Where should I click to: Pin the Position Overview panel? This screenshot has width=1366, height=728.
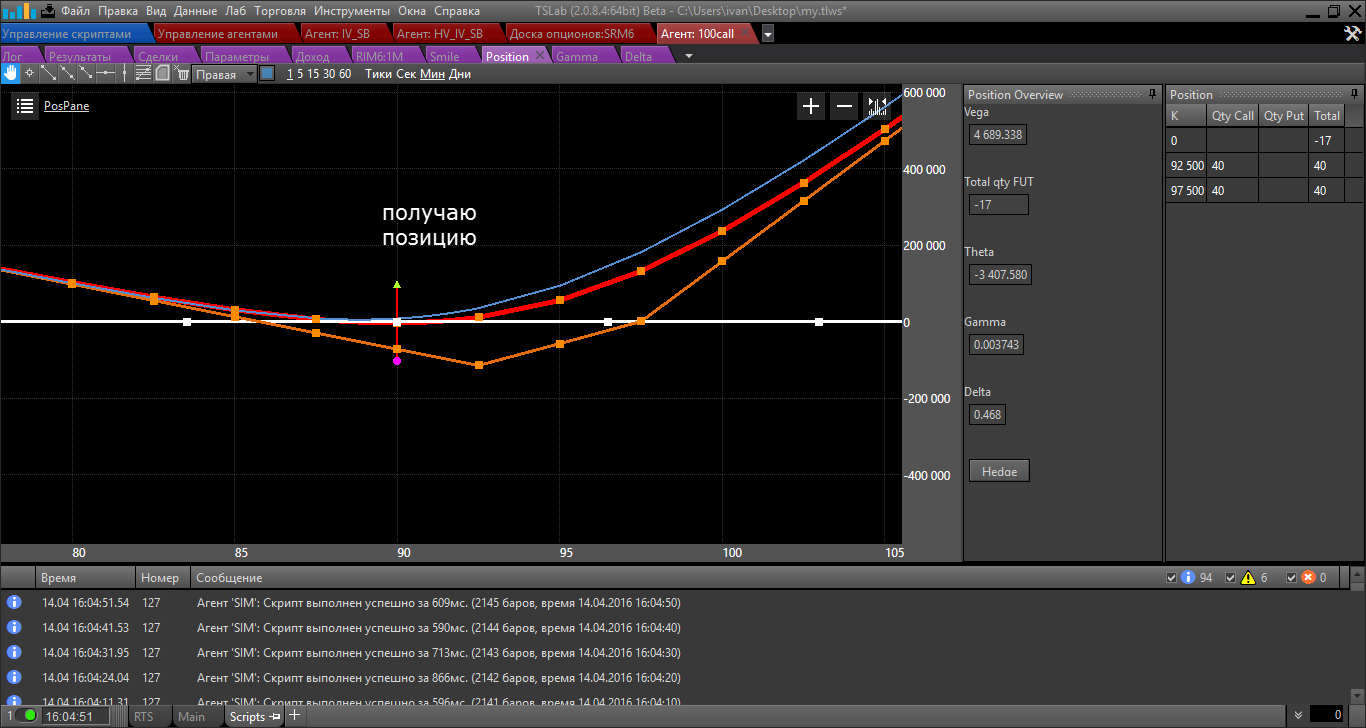click(x=1152, y=94)
